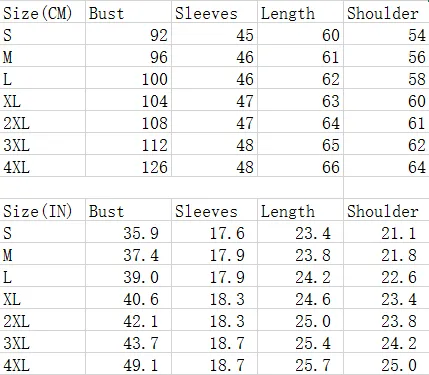Image resolution: width=429 pixels, height=375 pixels.
Task: Select the Size(IN) header cell
Action: coord(42,210)
